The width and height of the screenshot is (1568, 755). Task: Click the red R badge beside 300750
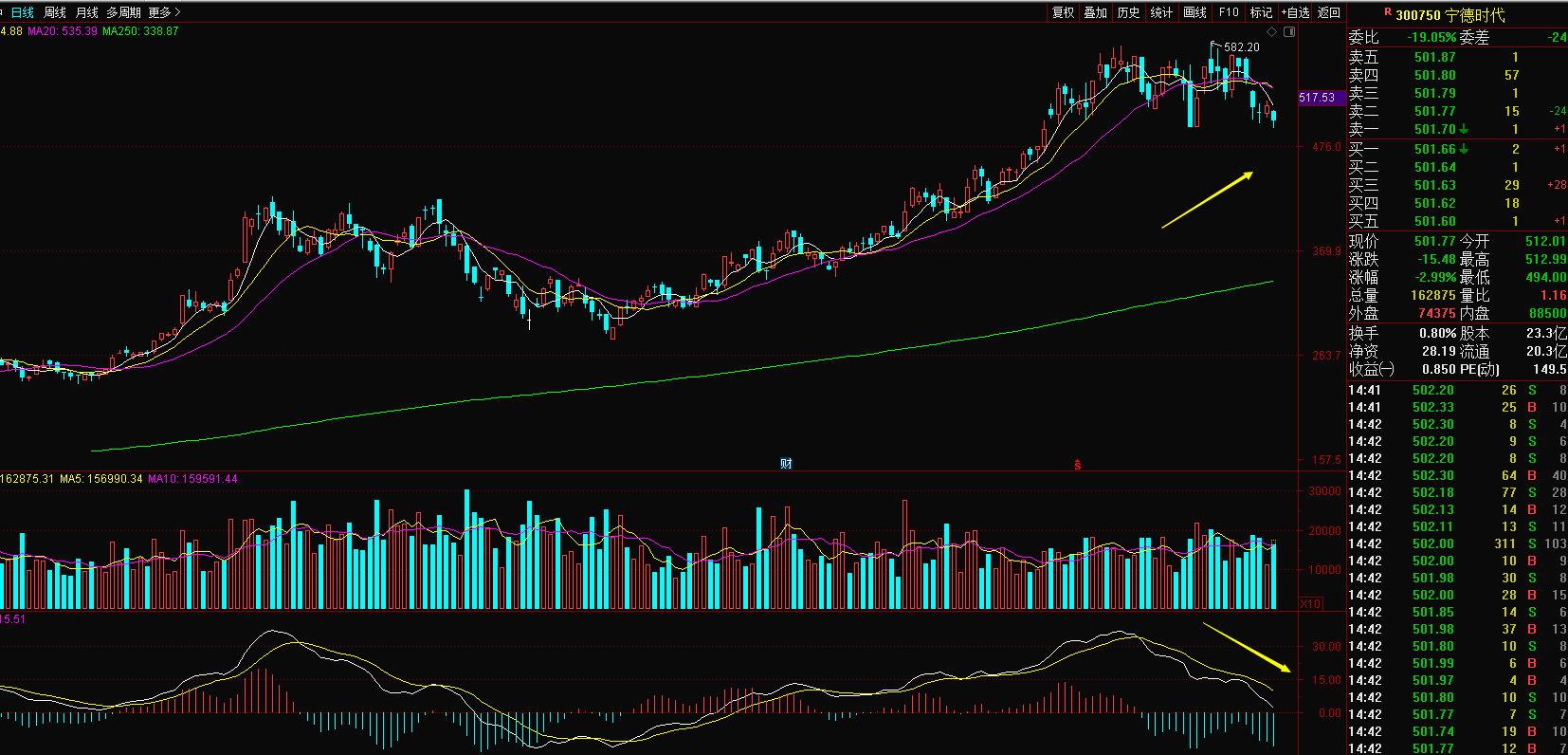click(x=1388, y=11)
